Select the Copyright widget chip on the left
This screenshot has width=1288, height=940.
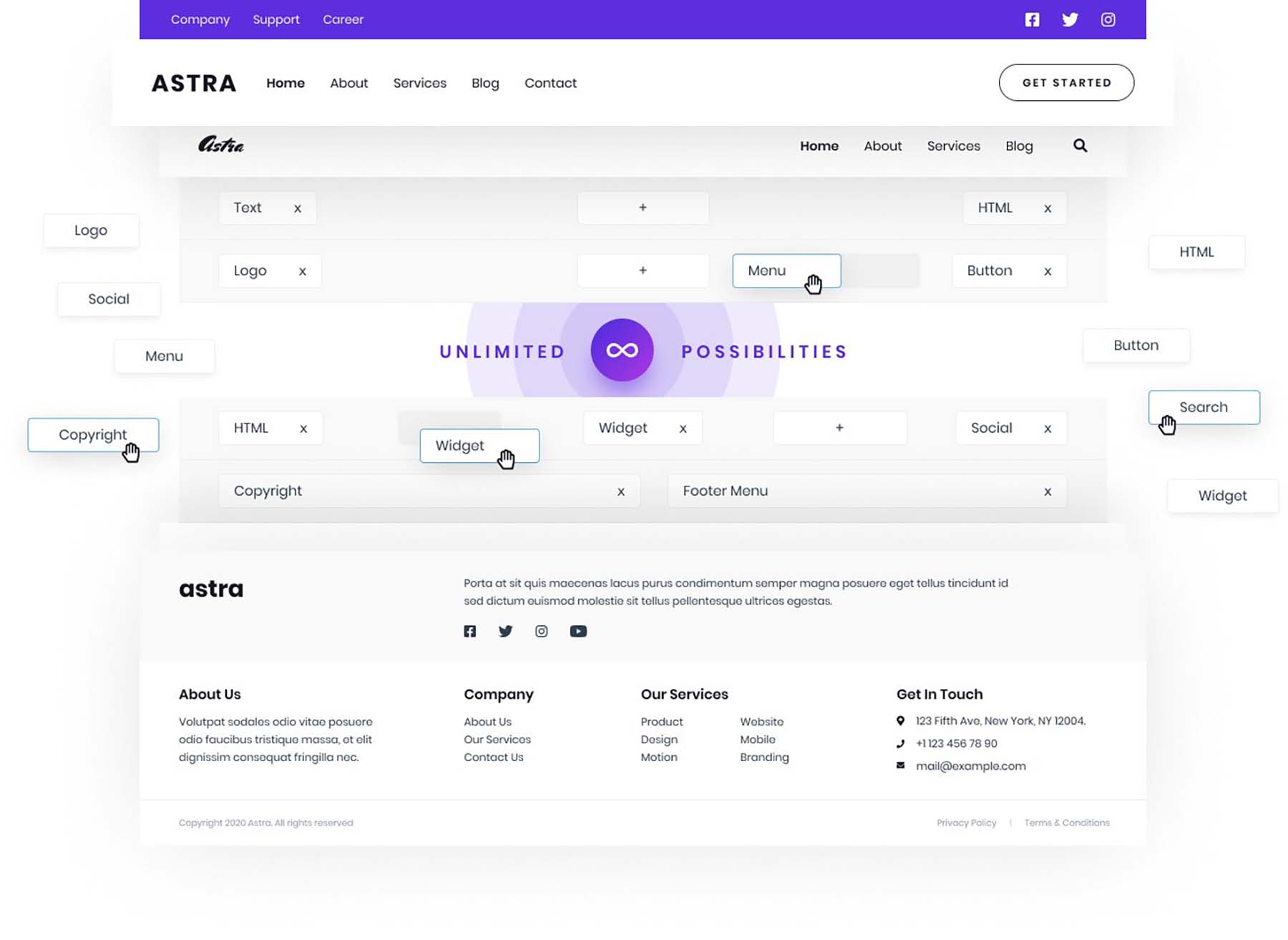point(93,434)
